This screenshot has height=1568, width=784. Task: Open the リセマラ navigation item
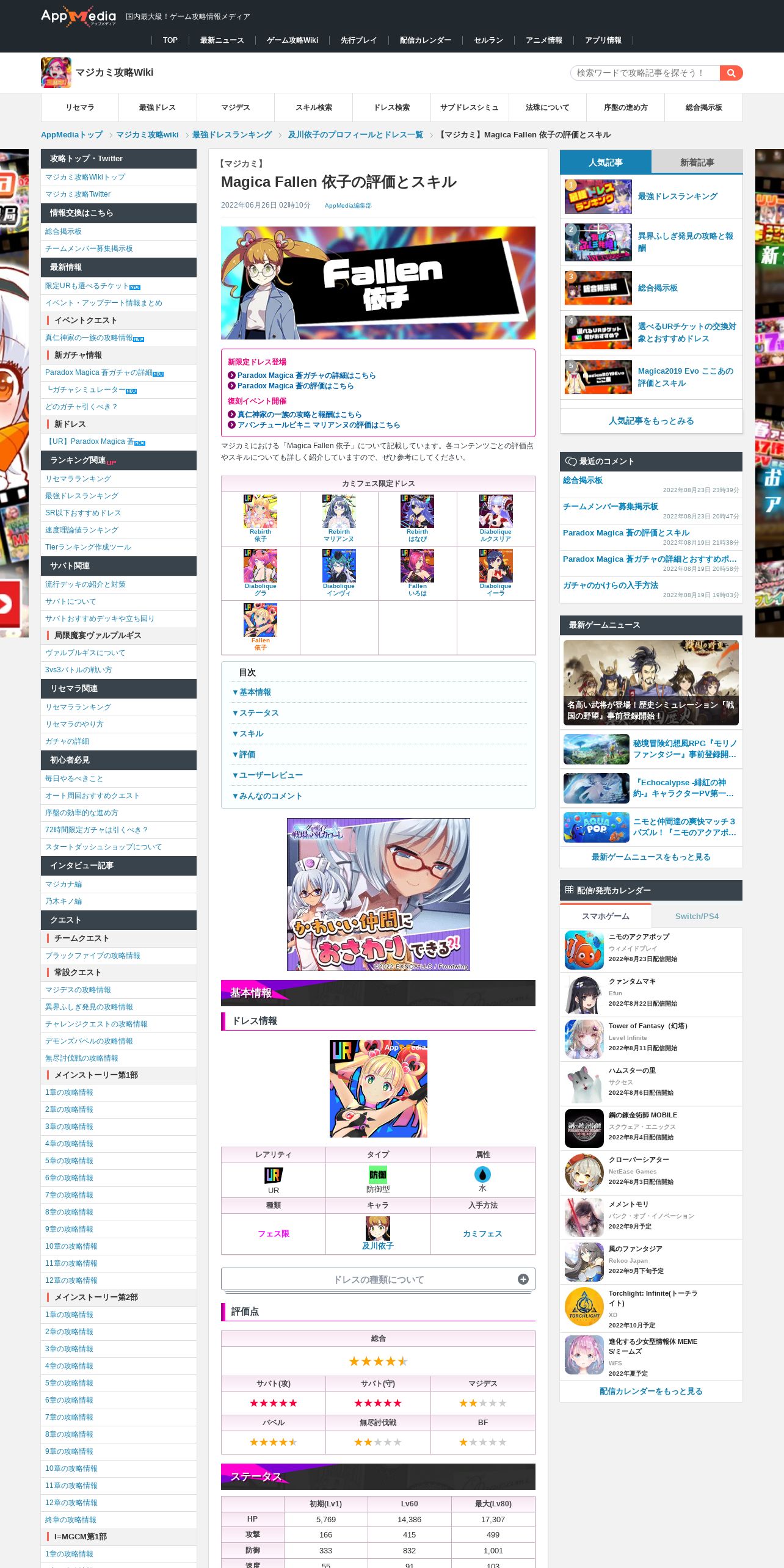[x=80, y=107]
